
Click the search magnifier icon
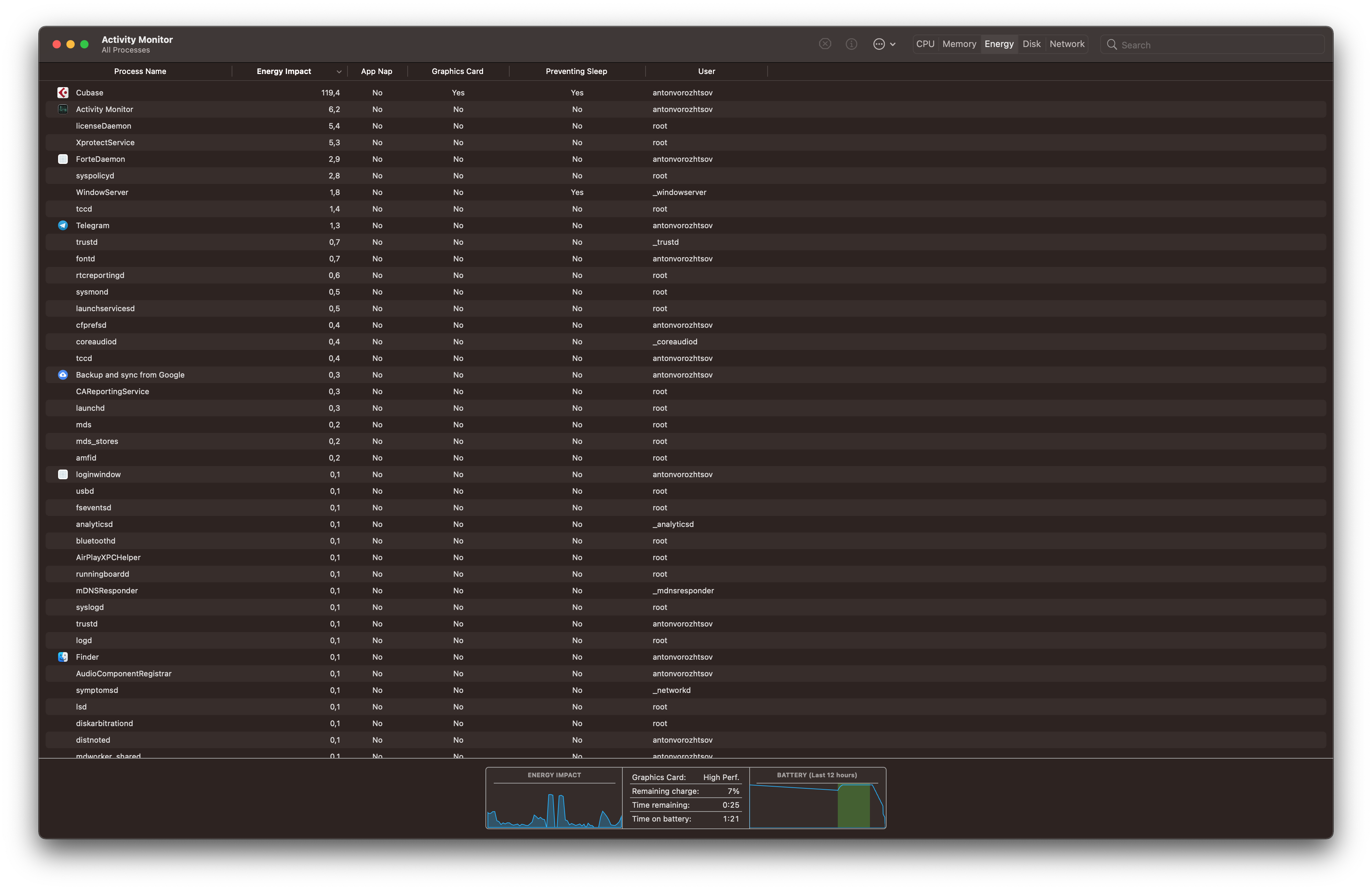coord(1112,44)
